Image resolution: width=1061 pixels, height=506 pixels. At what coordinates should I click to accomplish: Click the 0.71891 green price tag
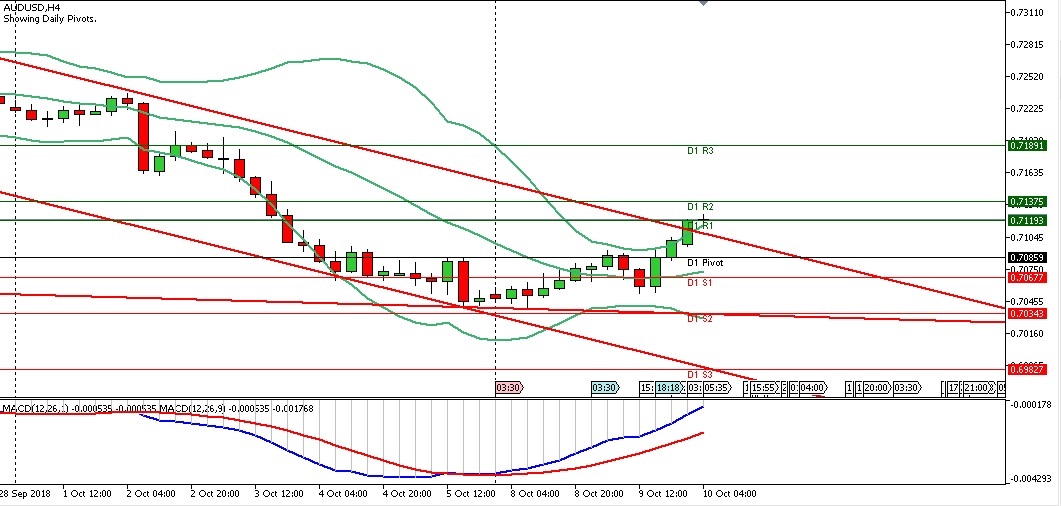[1027, 145]
